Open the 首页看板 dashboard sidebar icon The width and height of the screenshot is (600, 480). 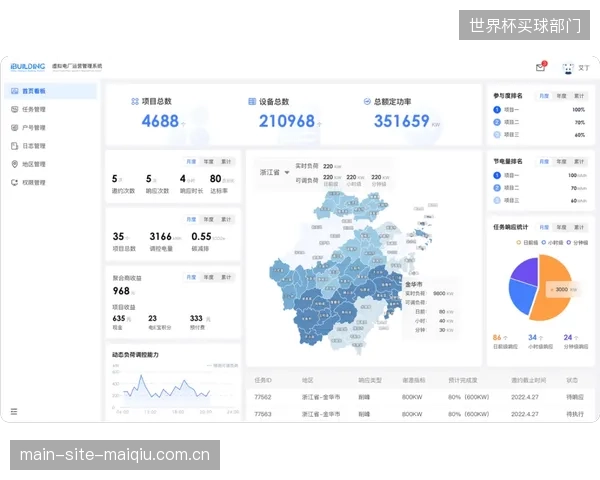click(x=15, y=91)
